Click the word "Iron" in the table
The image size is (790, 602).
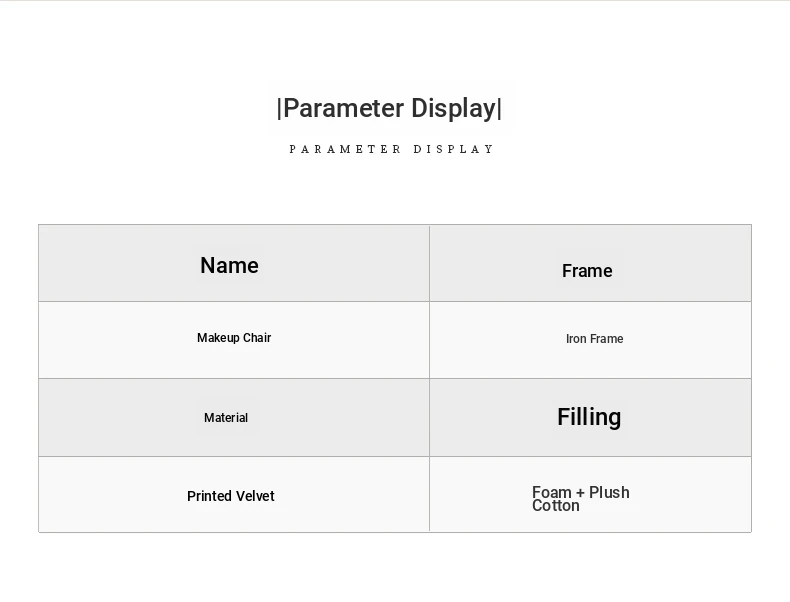[x=576, y=339]
